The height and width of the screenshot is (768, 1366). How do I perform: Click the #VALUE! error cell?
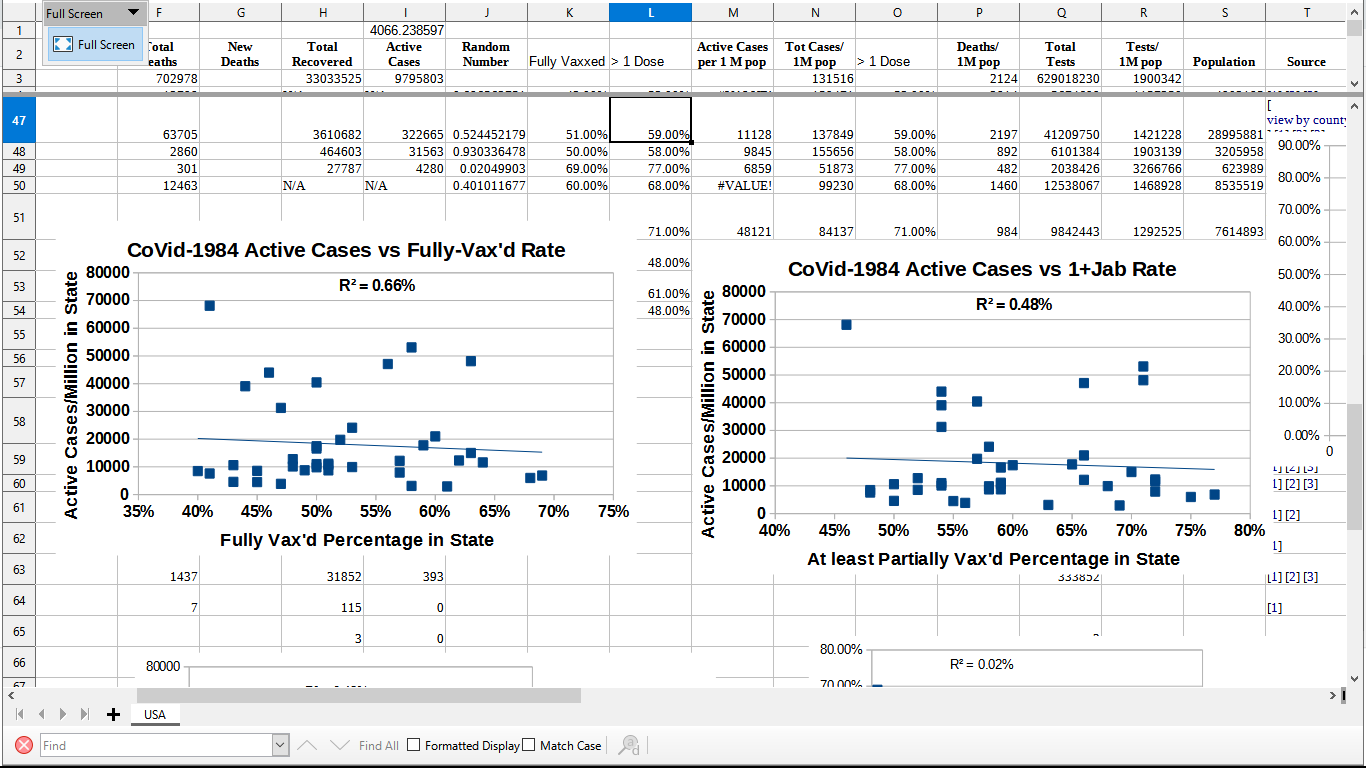click(732, 185)
